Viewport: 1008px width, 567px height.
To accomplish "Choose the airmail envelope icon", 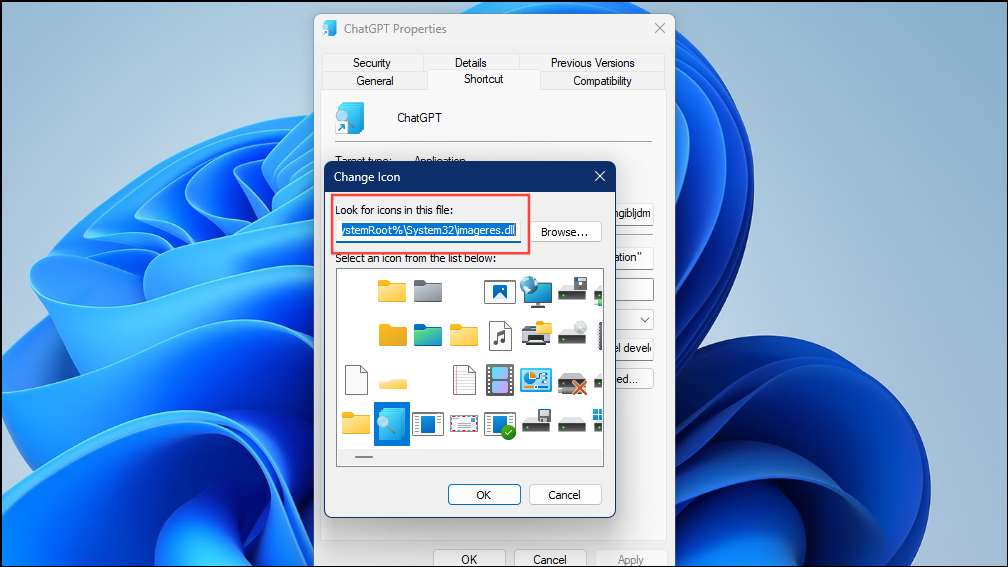I will [x=464, y=424].
